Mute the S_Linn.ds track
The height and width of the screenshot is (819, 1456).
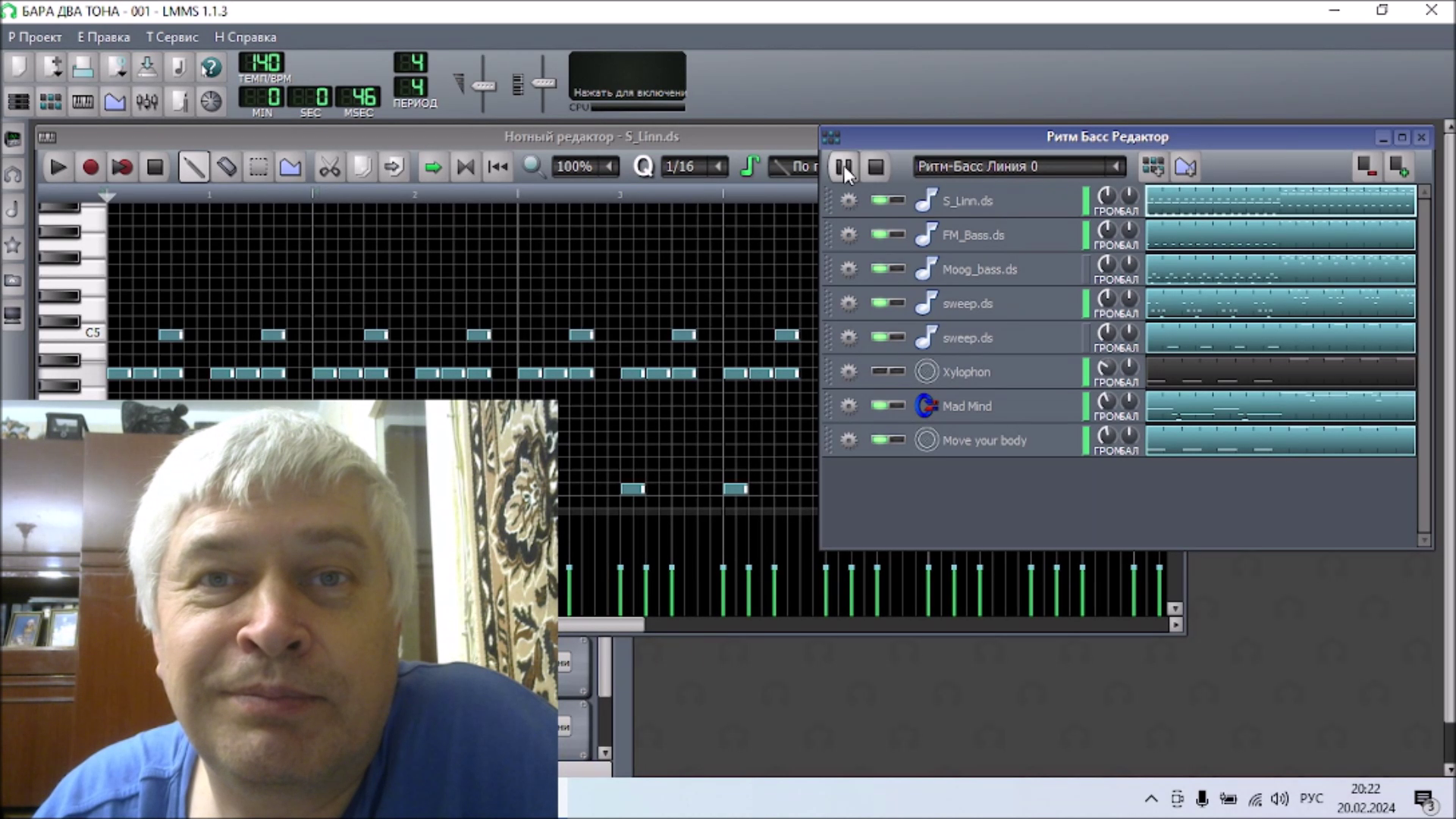tap(880, 200)
